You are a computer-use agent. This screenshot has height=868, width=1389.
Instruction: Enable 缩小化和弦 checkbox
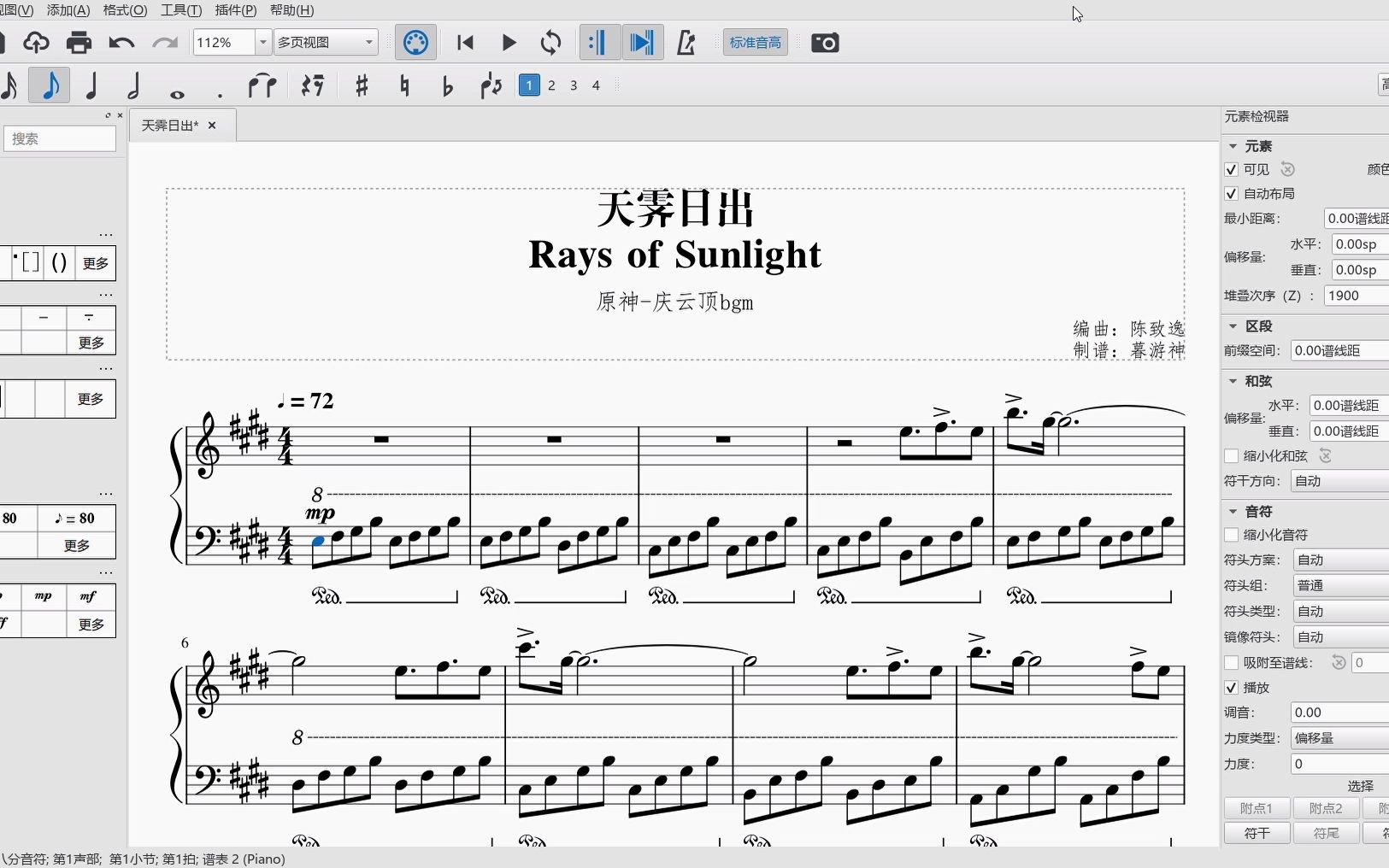(x=1232, y=456)
